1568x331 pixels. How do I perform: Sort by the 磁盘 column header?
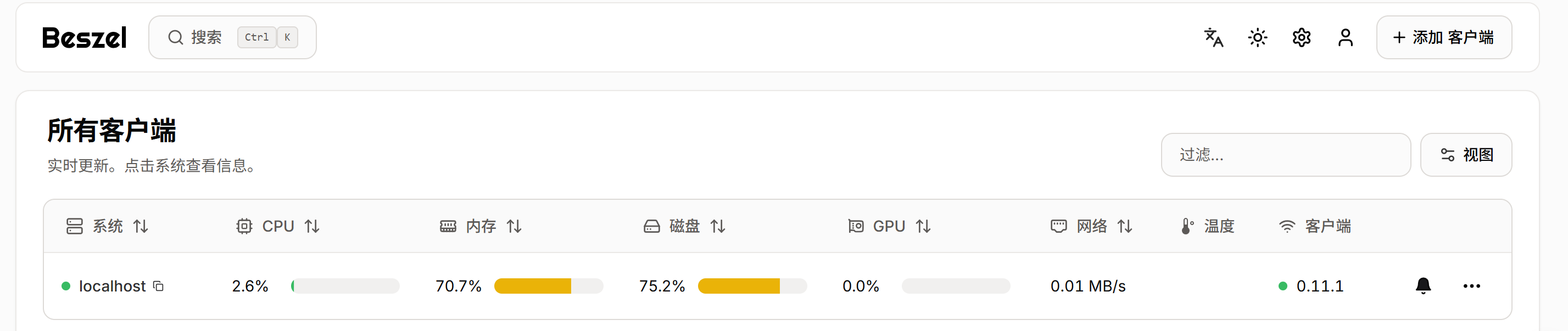point(685,226)
